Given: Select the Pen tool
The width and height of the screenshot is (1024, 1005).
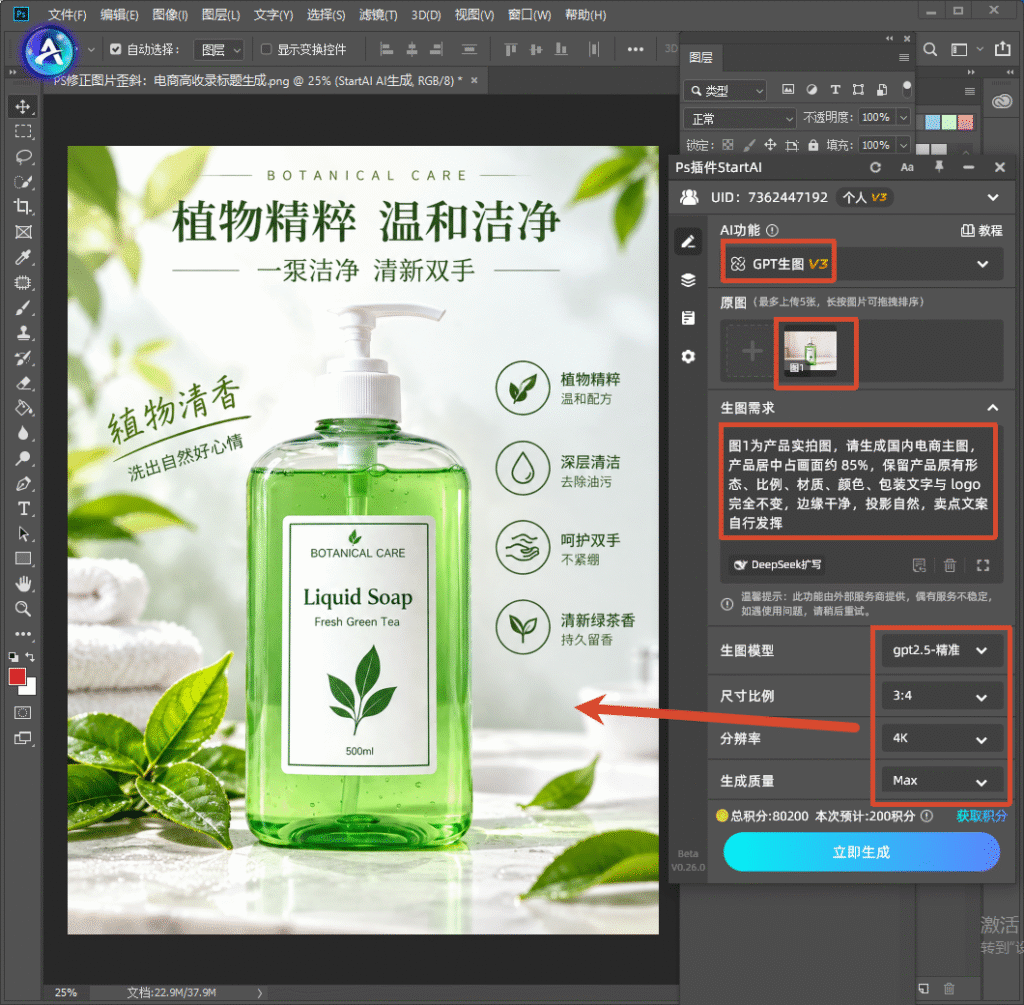Looking at the screenshot, I should point(23,484).
